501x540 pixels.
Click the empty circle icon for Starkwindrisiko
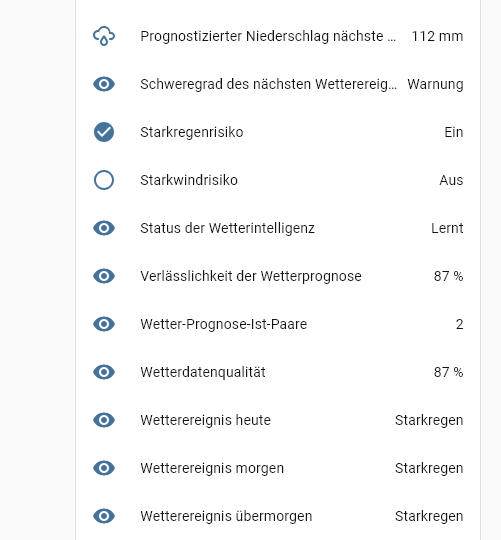coord(104,180)
